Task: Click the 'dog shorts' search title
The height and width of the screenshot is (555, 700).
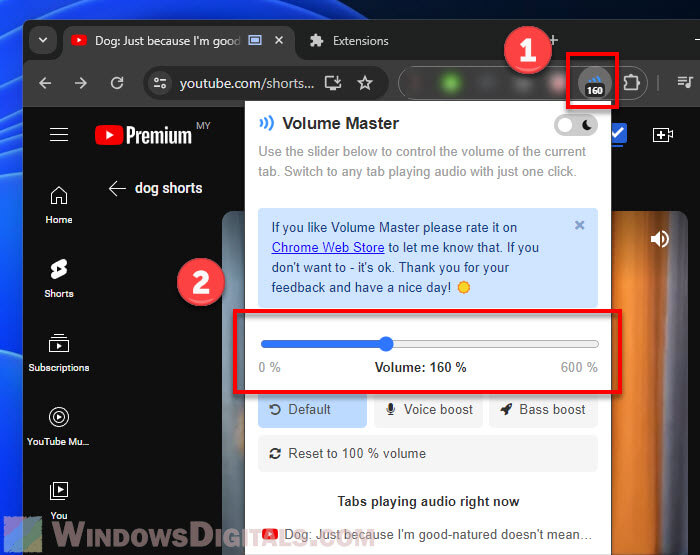Action: [168, 188]
